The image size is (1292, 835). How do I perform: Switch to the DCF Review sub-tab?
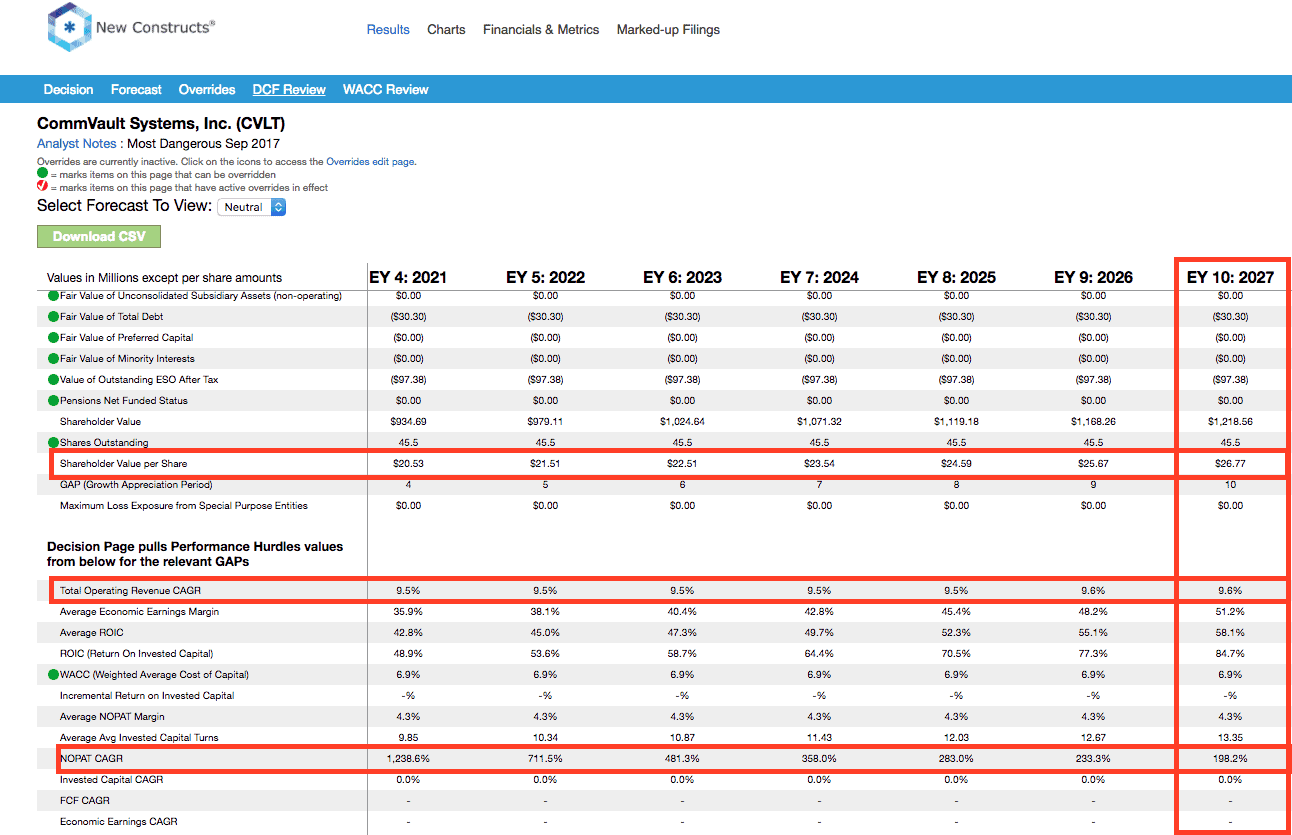coord(289,89)
